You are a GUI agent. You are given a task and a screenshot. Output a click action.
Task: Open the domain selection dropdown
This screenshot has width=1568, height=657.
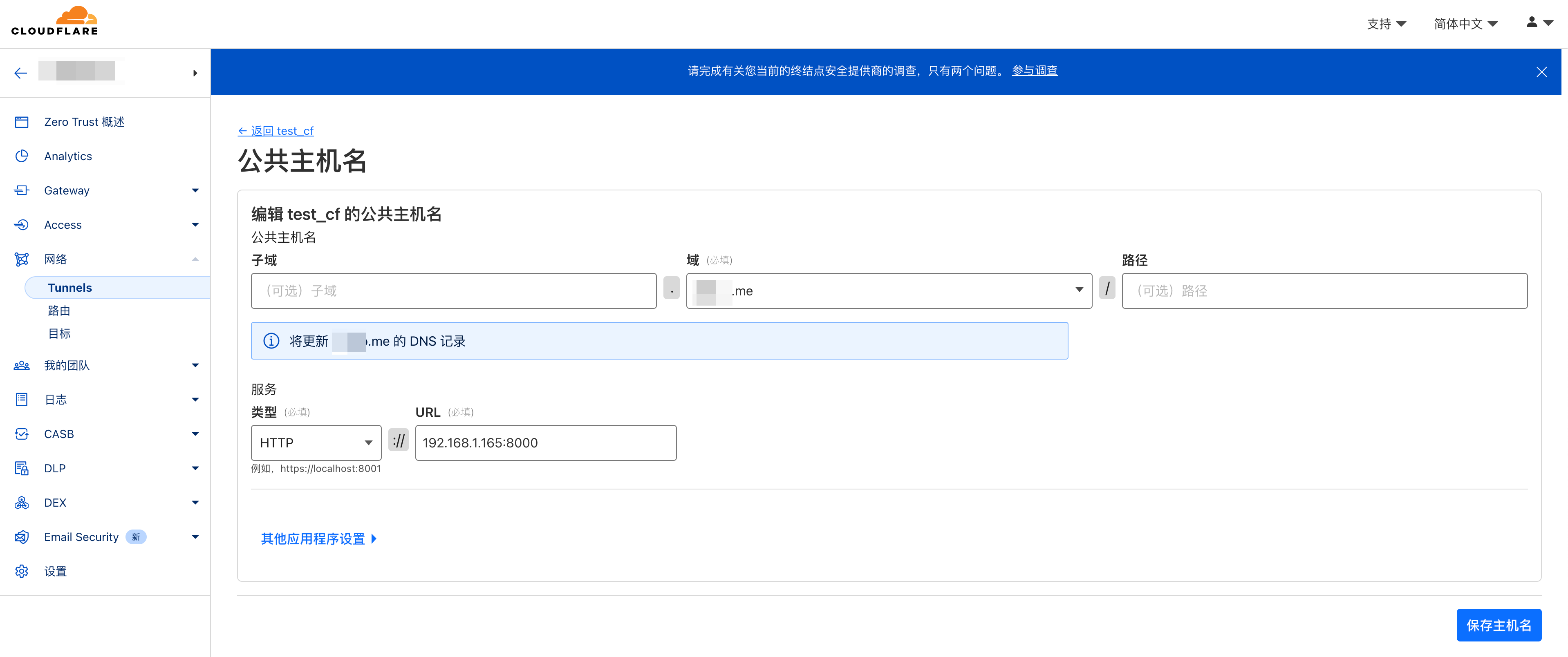(x=888, y=291)
